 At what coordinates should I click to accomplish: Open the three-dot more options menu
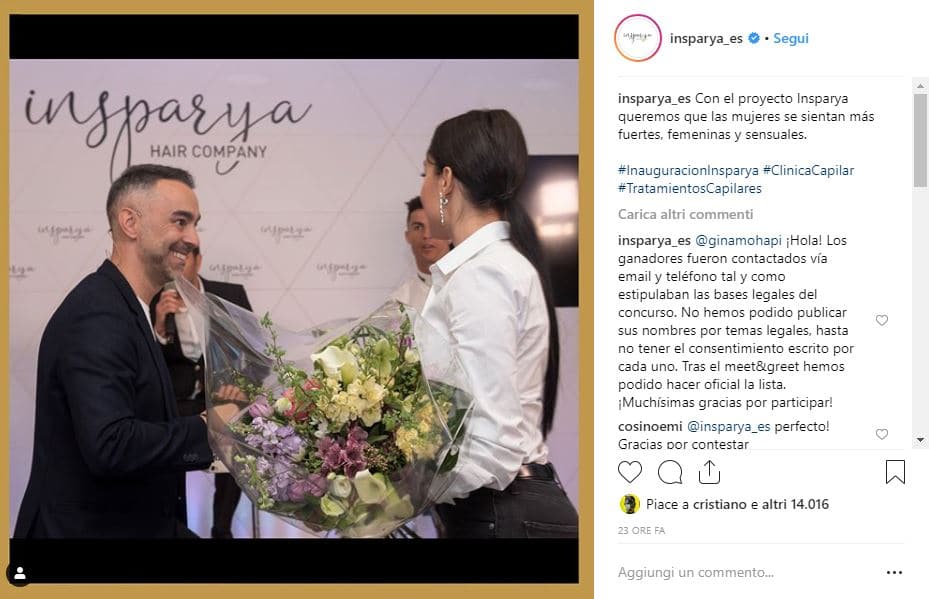pyautogui.click(x=894, y=572)
